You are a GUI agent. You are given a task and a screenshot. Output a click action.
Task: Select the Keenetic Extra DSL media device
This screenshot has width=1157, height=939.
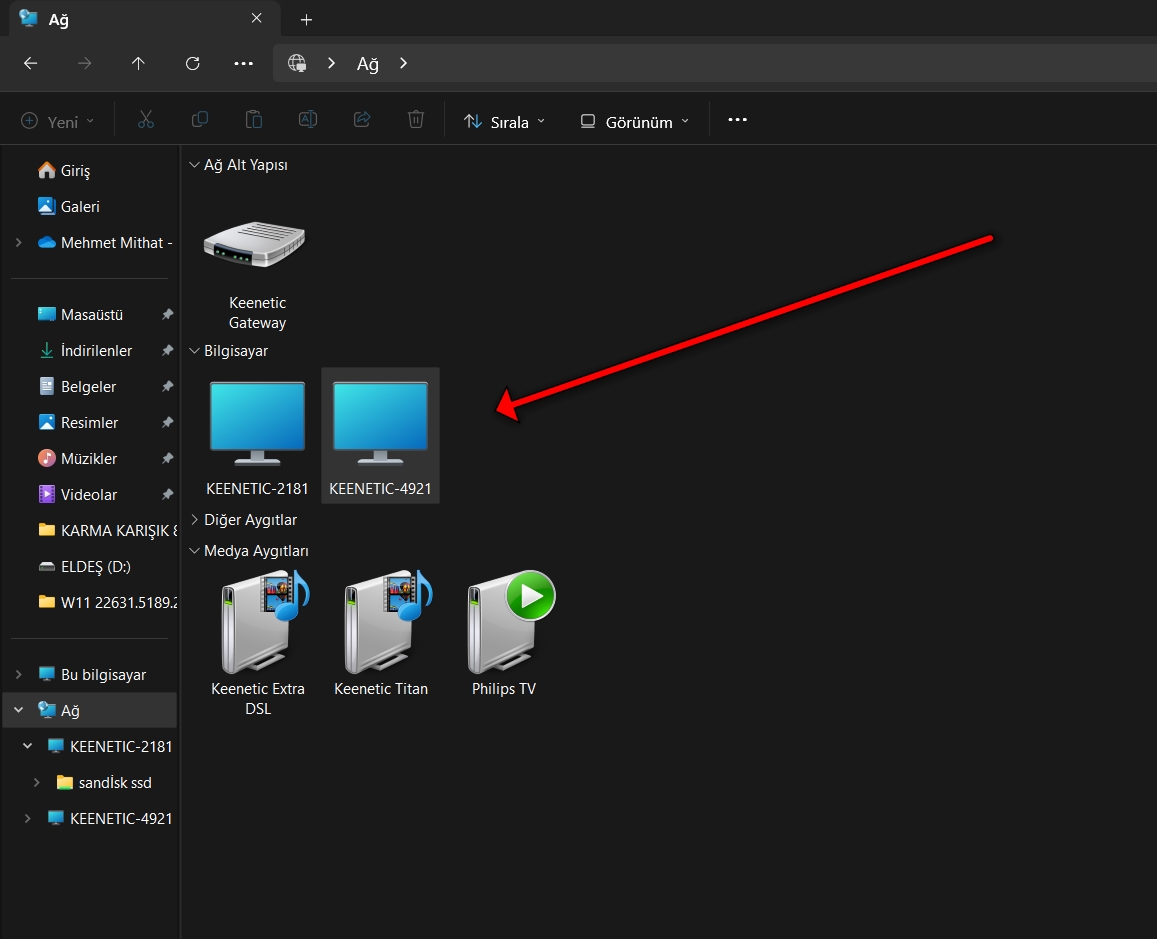click(258, 642)
